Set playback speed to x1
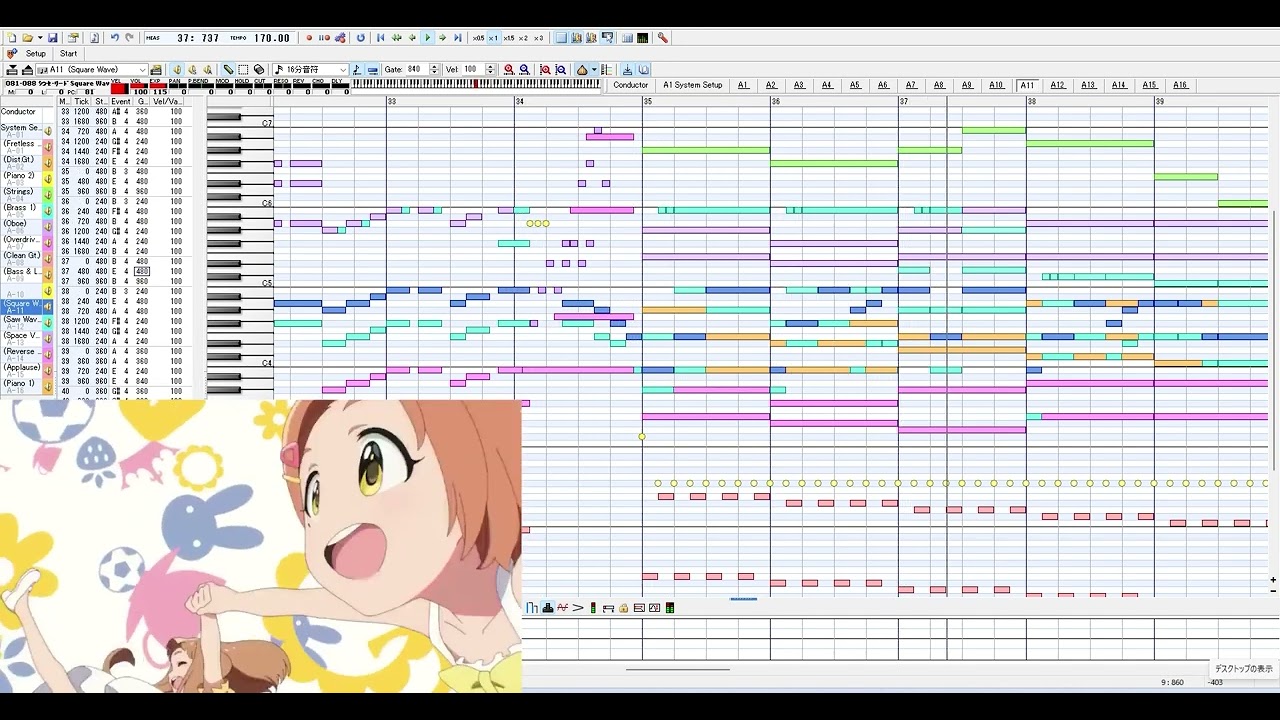The image size is (1280, 720). click(493, 38)
